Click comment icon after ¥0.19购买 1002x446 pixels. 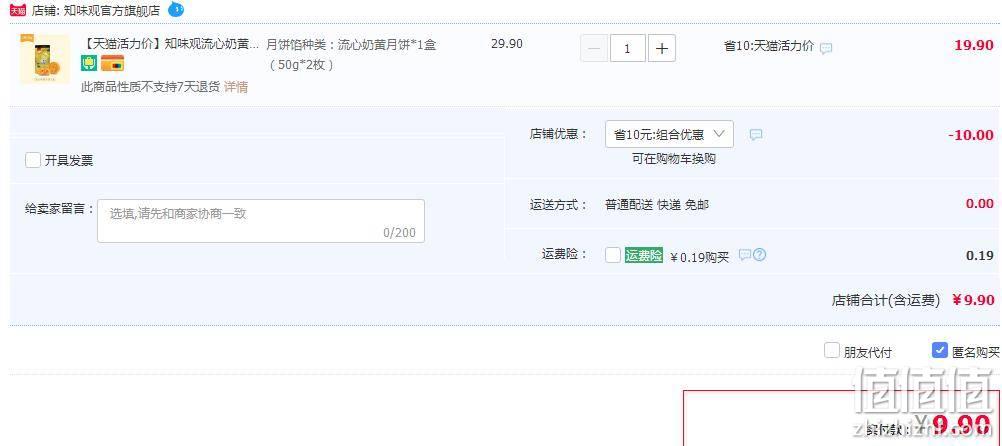(744, 255)
